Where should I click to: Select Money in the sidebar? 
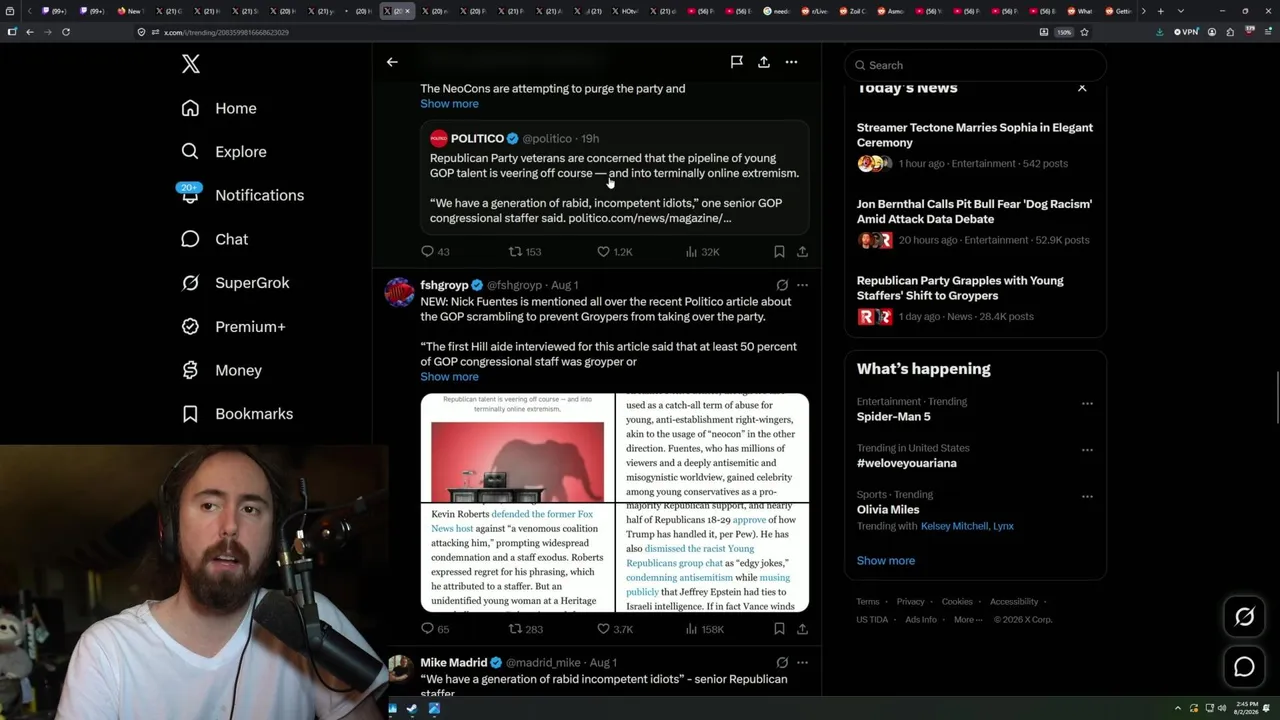click(x=222, y=370)
